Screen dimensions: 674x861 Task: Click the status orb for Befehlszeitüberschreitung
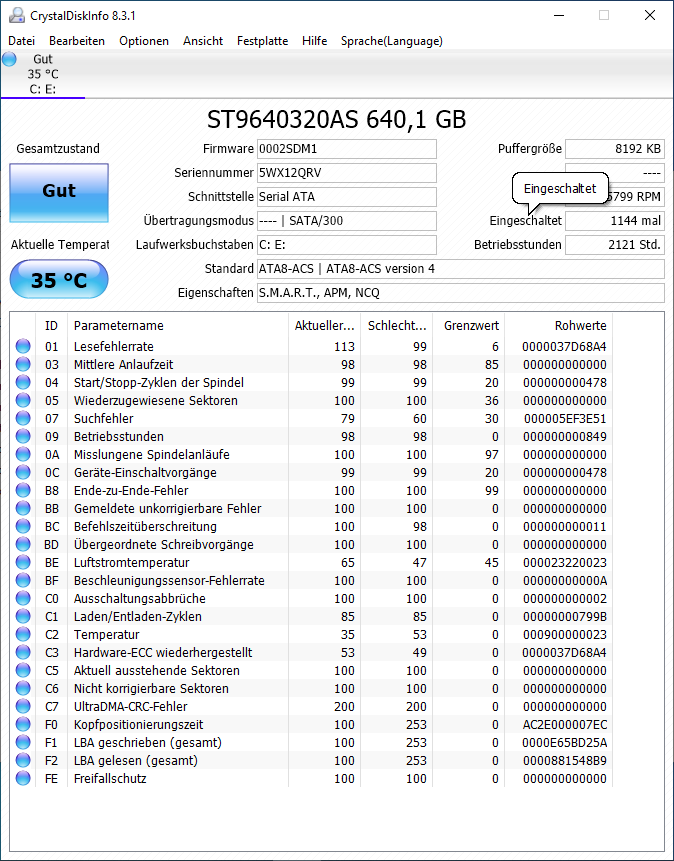coord(23,526)
